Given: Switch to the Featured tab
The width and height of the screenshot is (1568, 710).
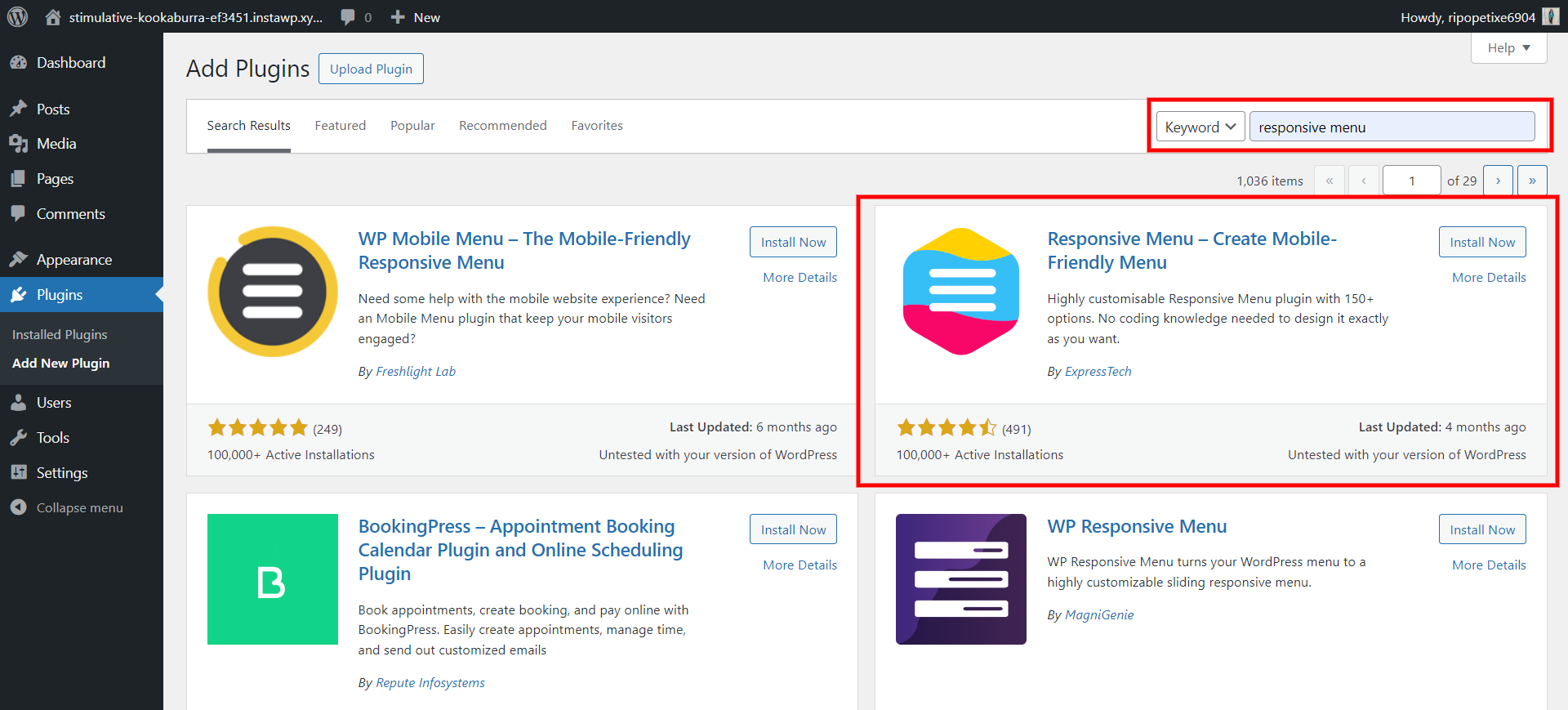Looking at the screenshot, I should 341,126.
